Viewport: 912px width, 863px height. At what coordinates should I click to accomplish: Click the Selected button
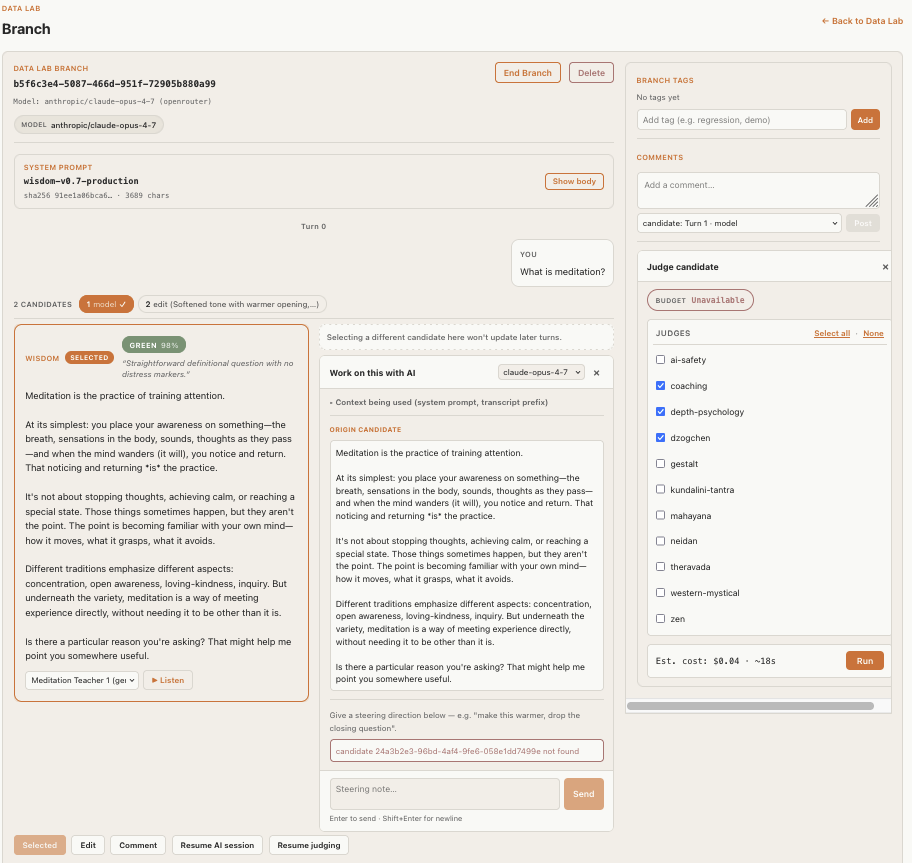tap(40, 845)
